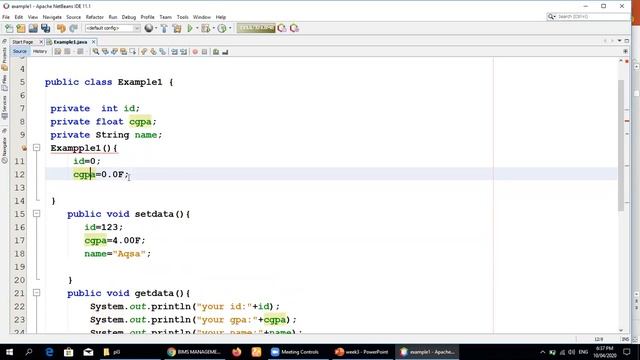Open the Refactor menu
The width and height of the screenshot is (640, 360).
pyautogui.click(x=95, y=17)
